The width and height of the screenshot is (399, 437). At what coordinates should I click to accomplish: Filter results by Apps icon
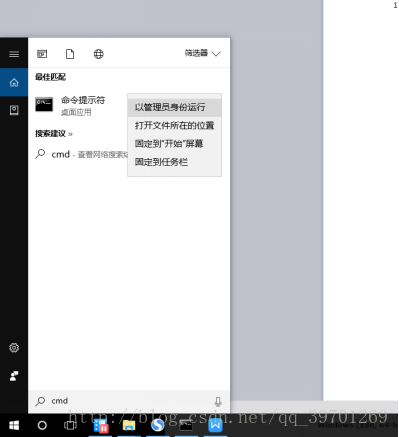coord(42,54)
